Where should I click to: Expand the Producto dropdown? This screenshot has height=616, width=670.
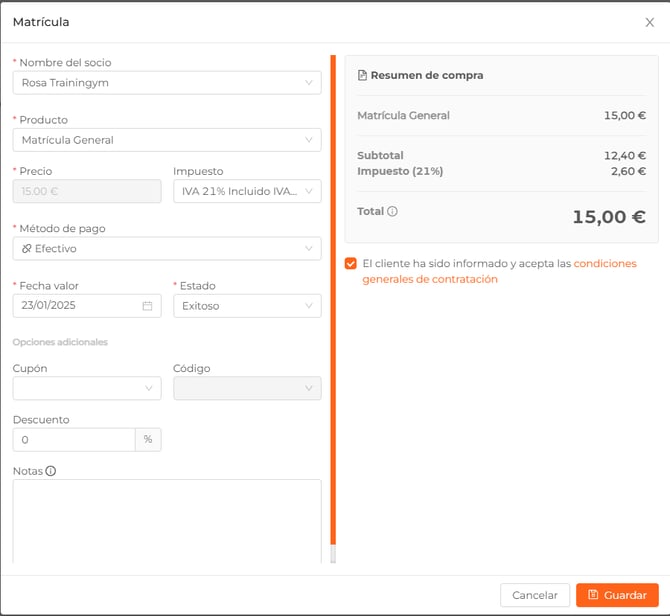pos(167,140)
